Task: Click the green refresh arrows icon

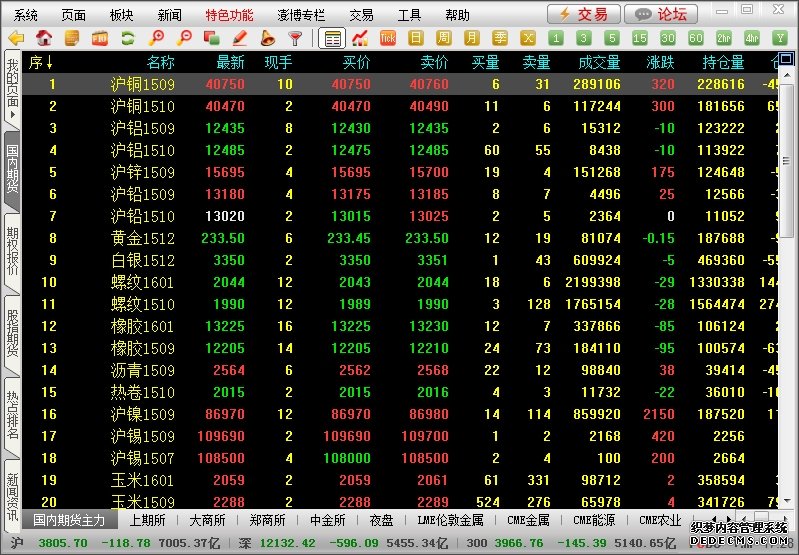Action: pos(127,38)
